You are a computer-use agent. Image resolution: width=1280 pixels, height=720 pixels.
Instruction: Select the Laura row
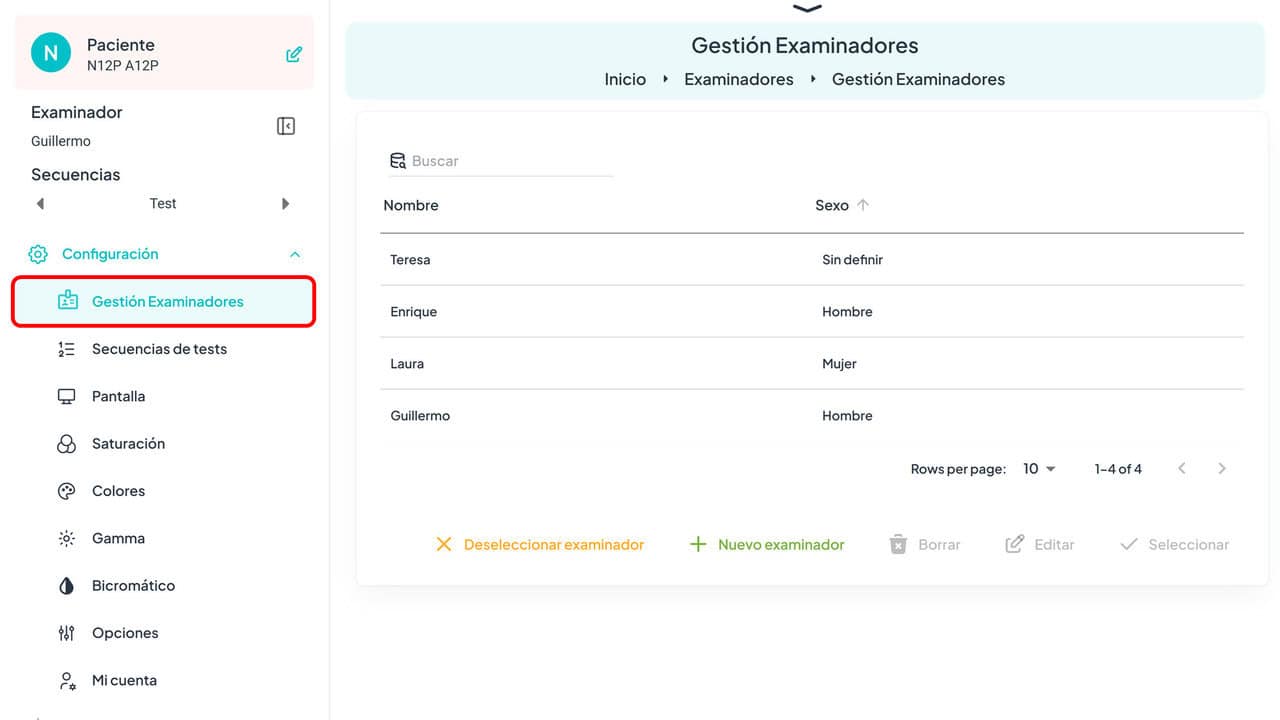[x=812, y=364]
